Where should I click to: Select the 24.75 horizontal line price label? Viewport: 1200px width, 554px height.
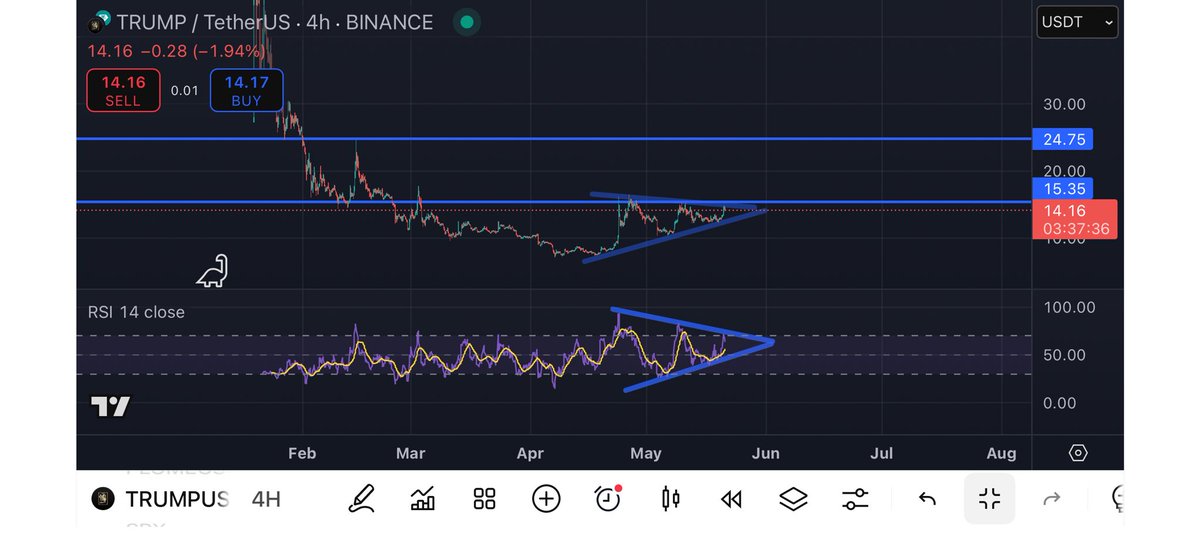click(x=1061, y=139)
